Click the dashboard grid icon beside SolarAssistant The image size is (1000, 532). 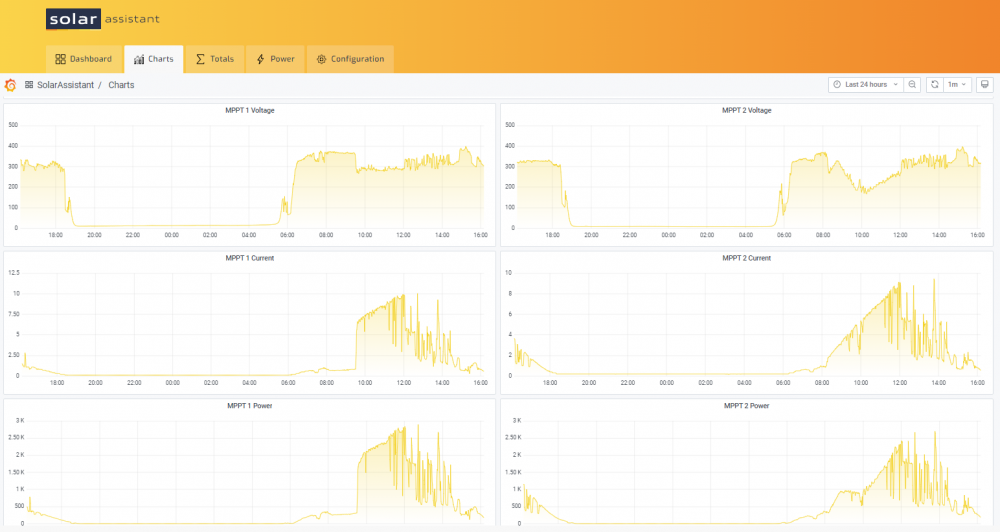(x=29, y=85)
